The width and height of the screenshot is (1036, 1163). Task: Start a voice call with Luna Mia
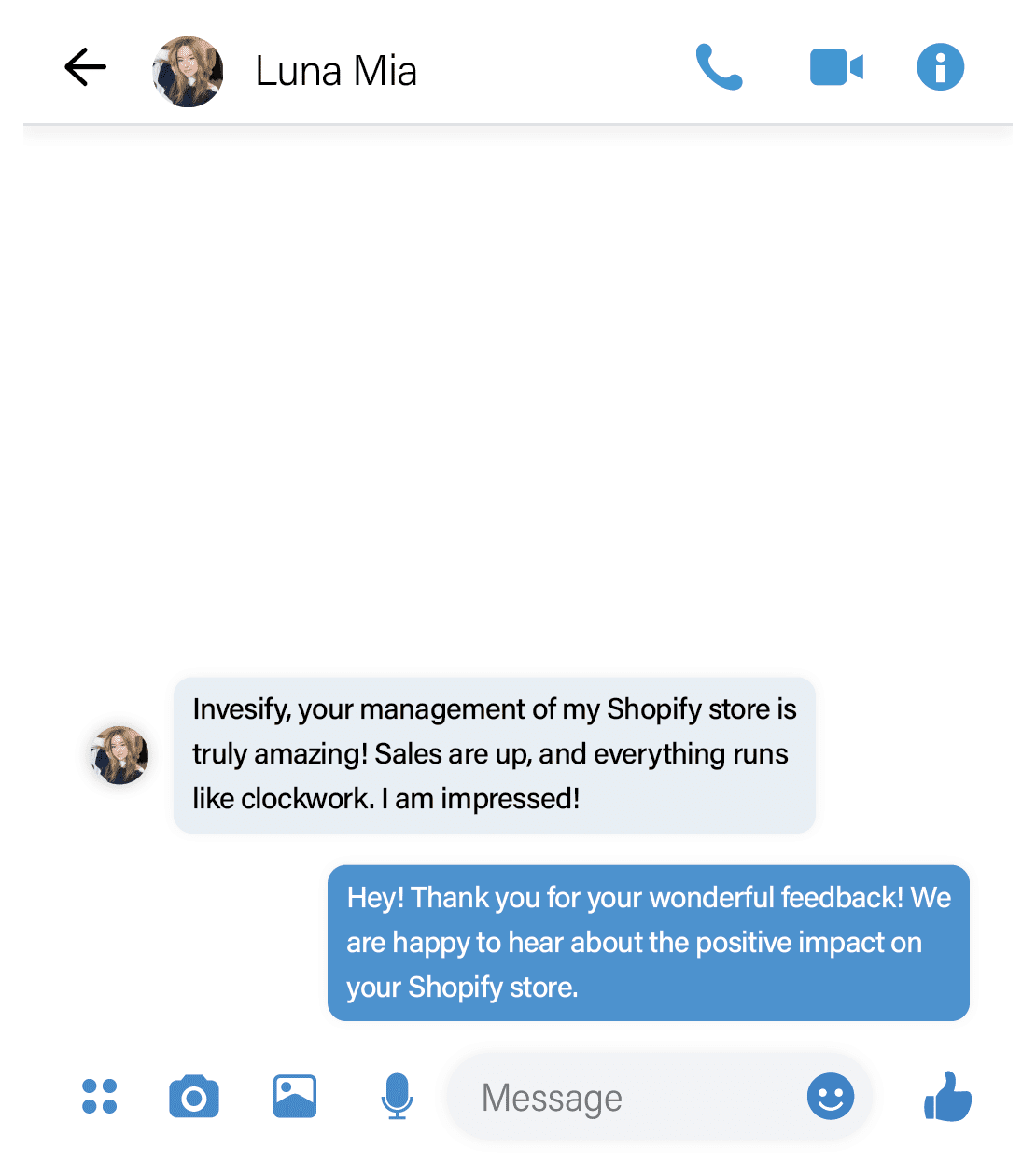(719, 67)
